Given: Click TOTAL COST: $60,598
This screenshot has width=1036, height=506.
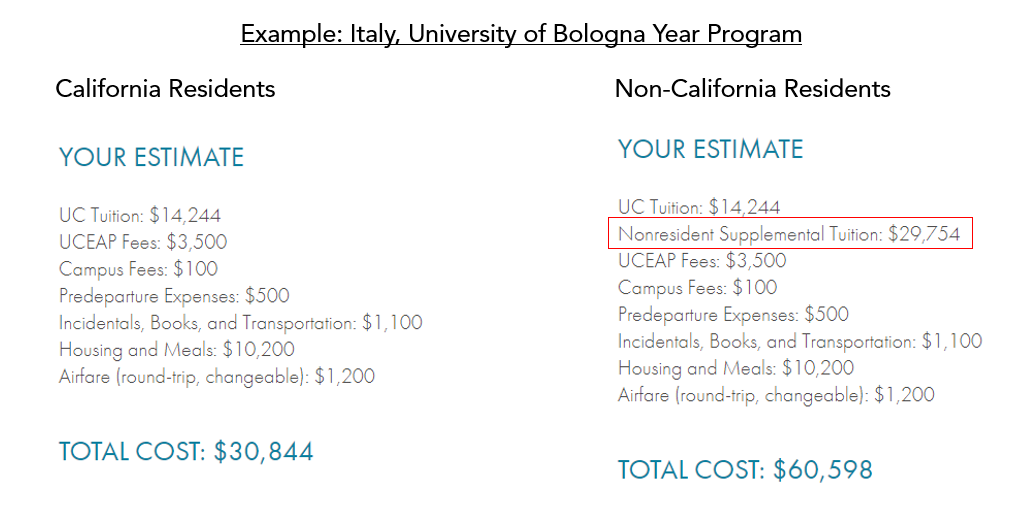Looking at the screenshot, I should click(745, 470).
